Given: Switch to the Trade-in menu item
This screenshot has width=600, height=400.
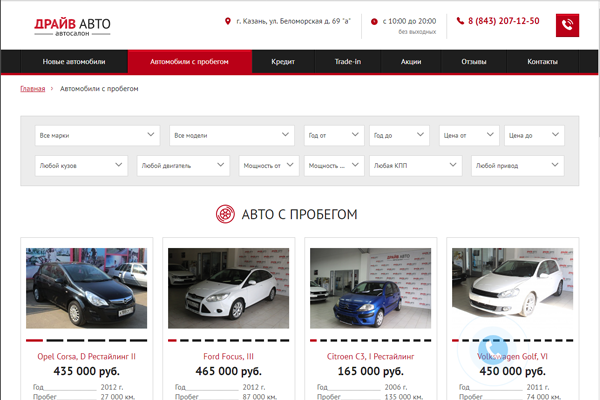Looking at the screenshot, I should (348, 62).
